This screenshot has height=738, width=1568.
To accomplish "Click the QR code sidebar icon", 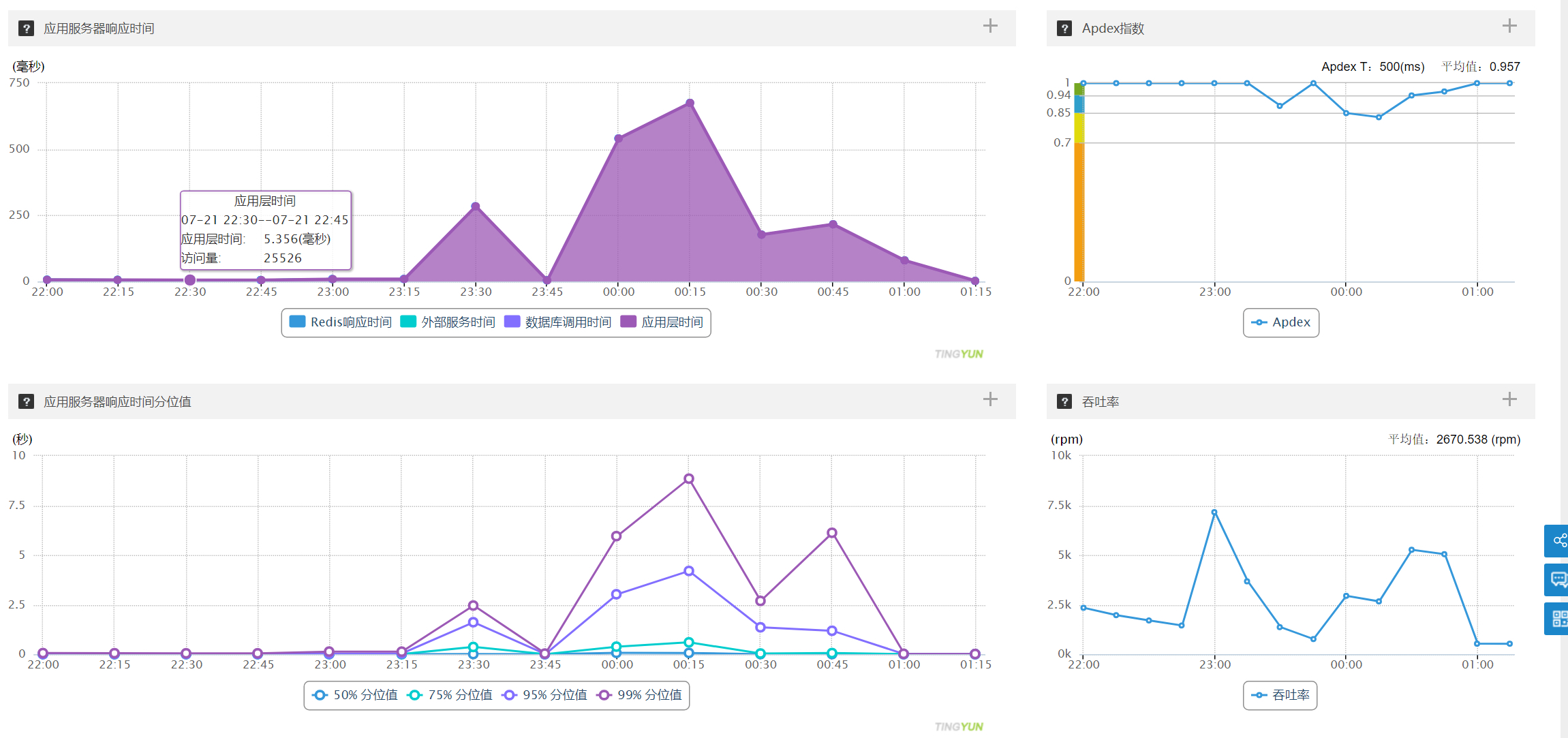I will pyautogui.click(x=1558, y=619).
